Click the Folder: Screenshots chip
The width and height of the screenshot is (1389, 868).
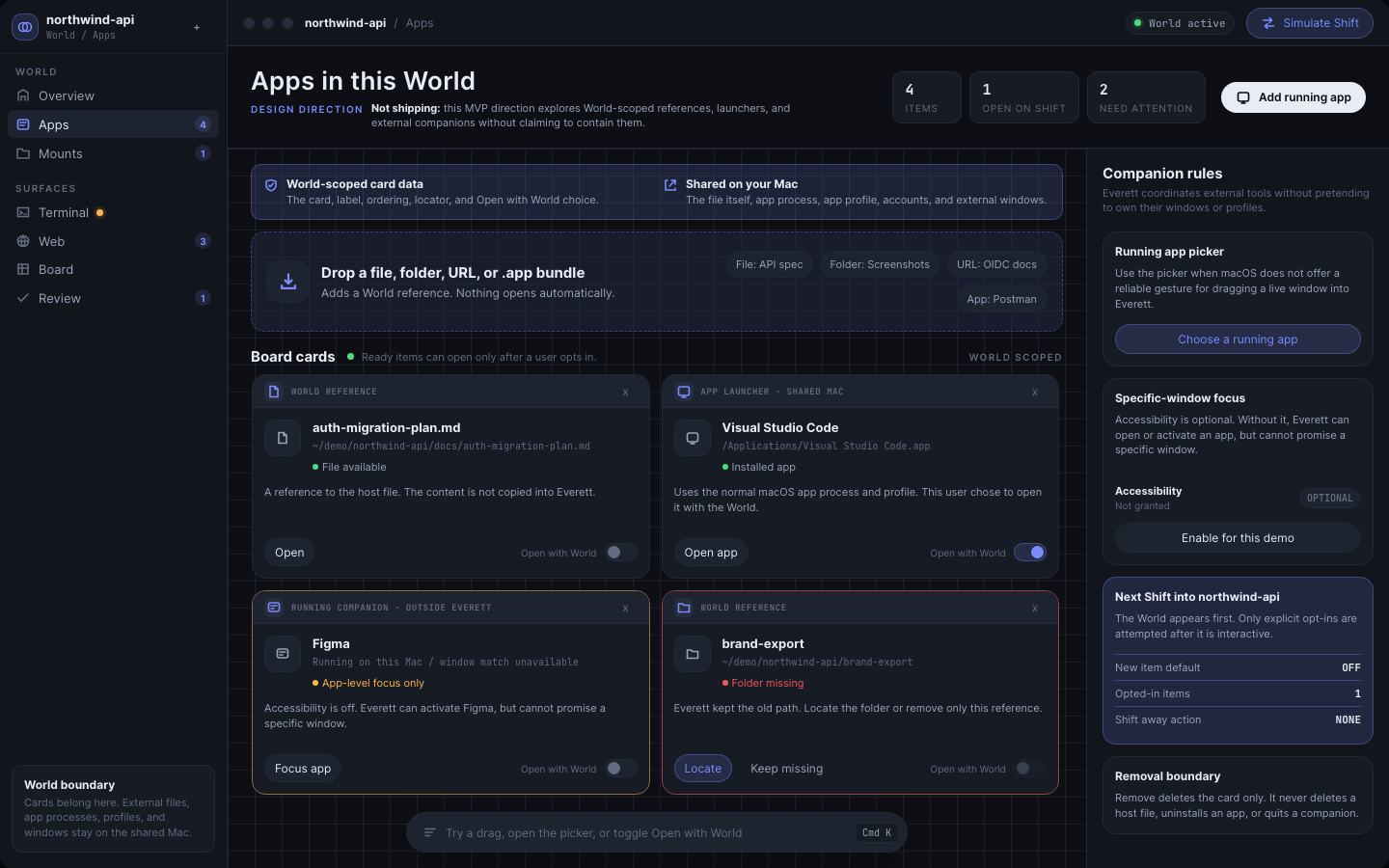pos(880,264)
